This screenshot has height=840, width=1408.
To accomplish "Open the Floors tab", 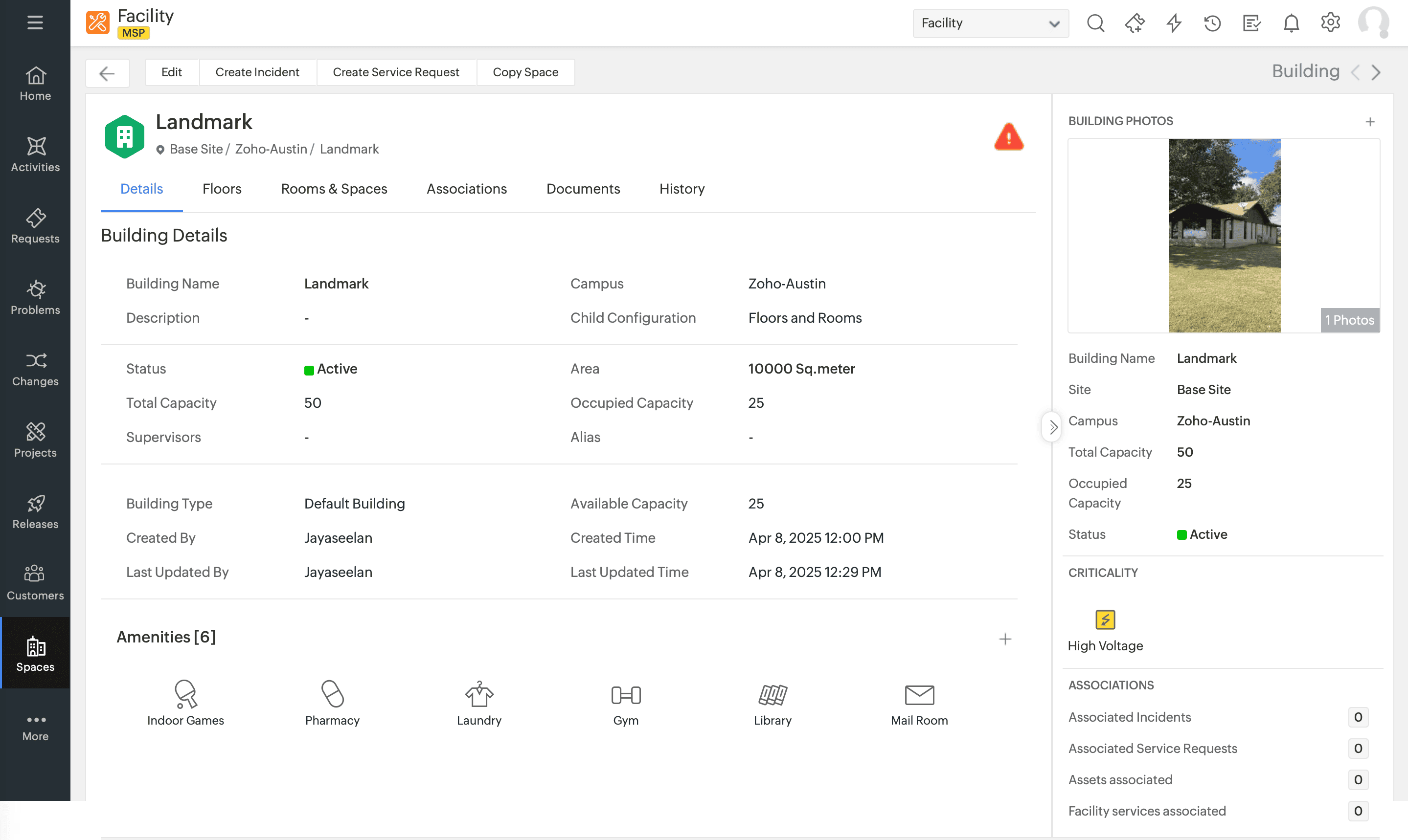I will [x=222, y=189].
